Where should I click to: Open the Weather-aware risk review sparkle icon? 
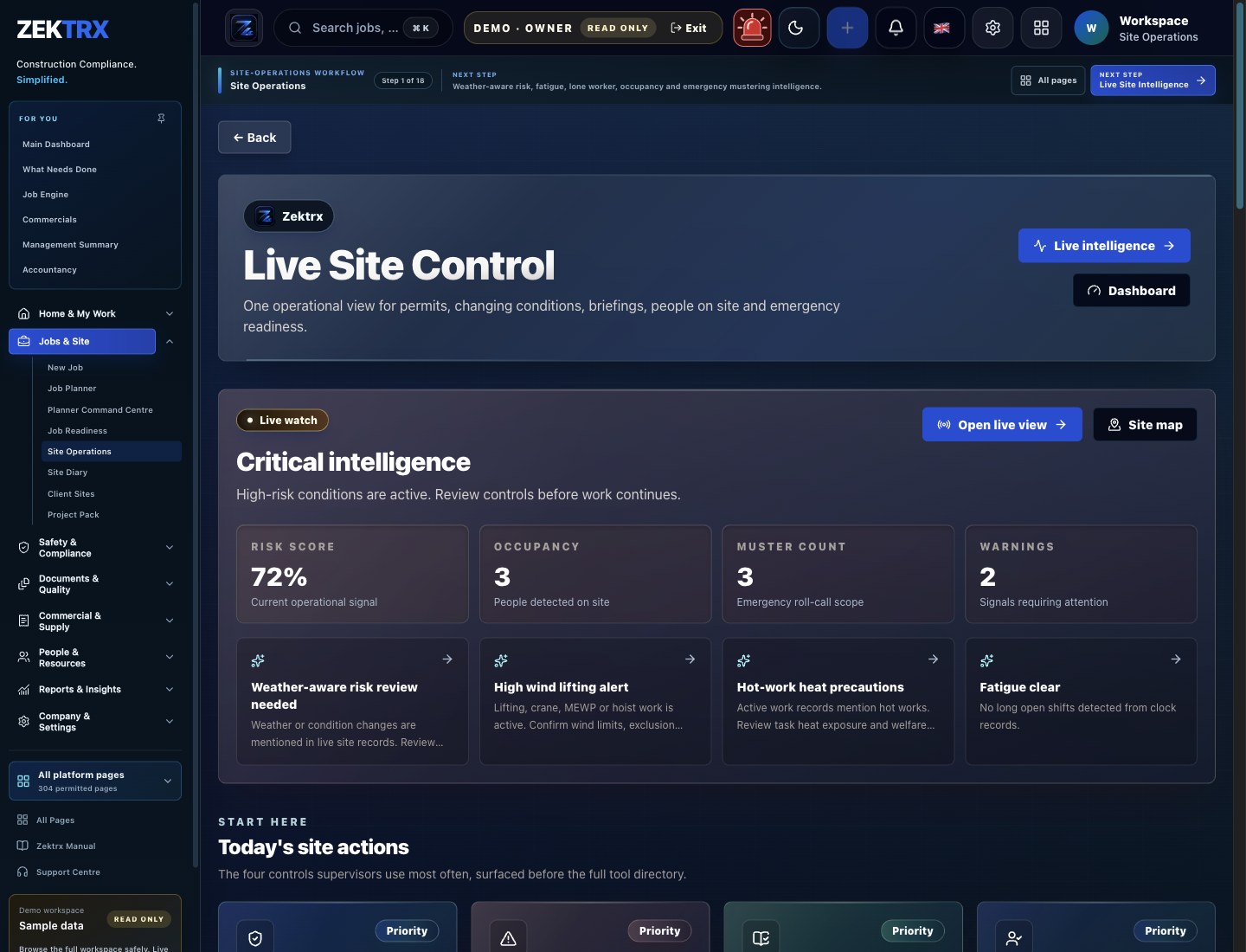coord(258,660)
